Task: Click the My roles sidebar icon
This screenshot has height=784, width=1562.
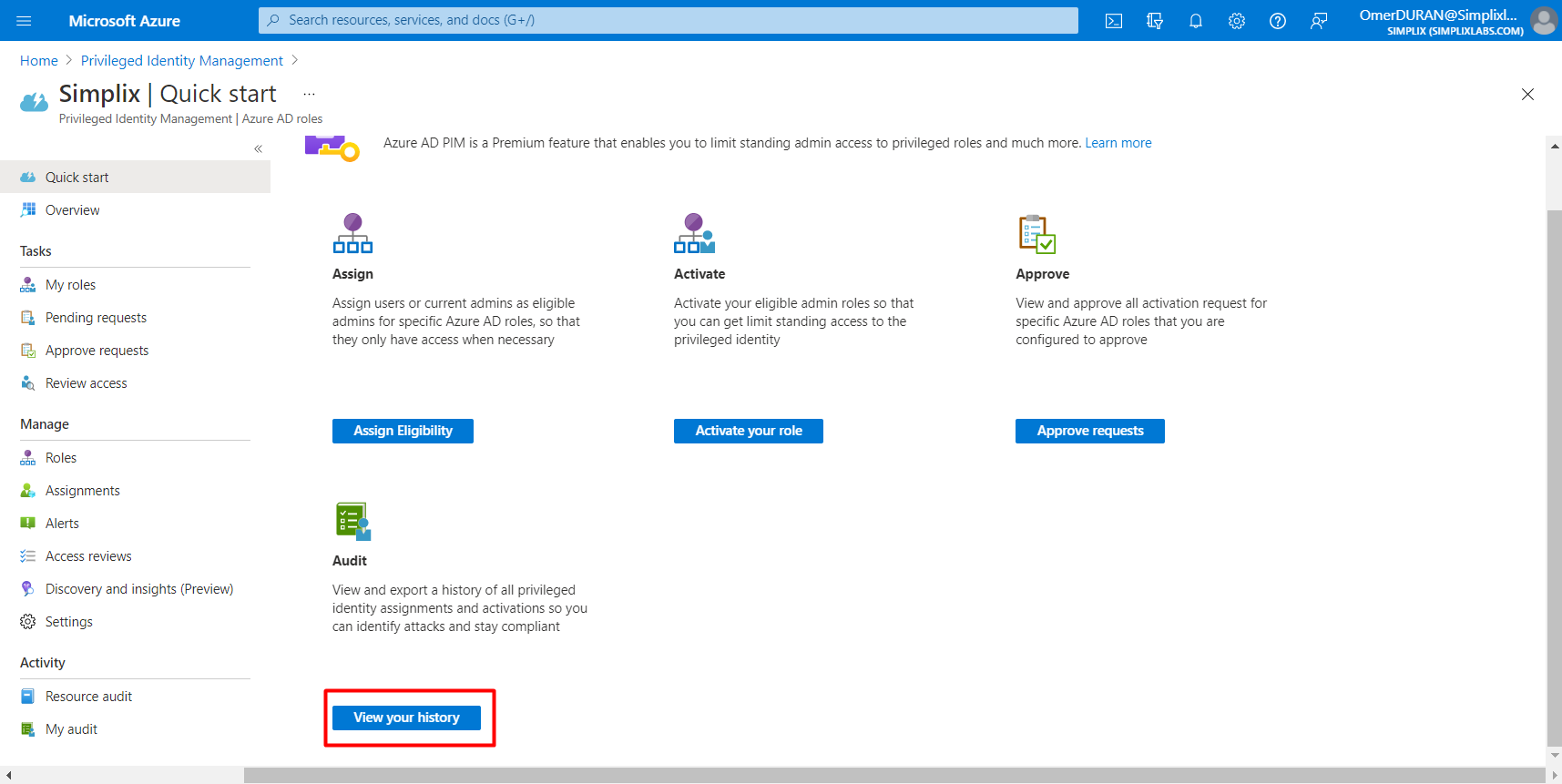Action: (28, 285)
